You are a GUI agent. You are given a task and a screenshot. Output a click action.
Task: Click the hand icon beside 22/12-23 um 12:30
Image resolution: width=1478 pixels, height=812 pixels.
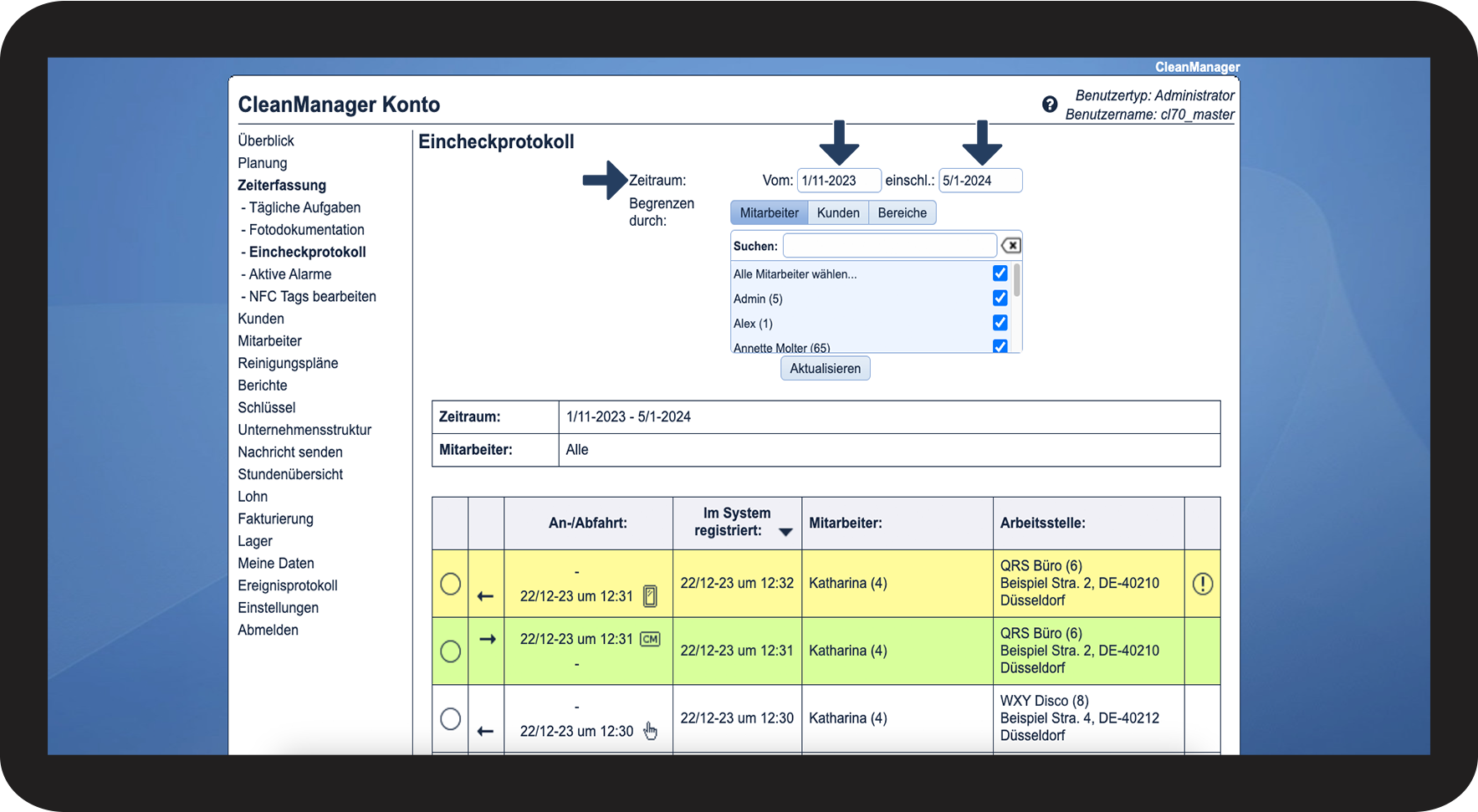pyautogui.click(x=650, y=731)
